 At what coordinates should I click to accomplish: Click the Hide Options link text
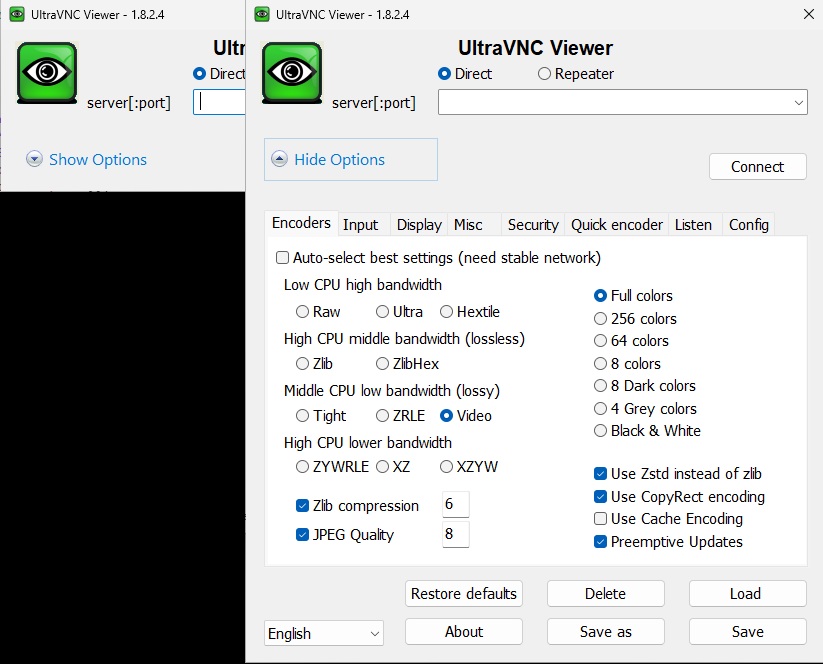[340, 160]
